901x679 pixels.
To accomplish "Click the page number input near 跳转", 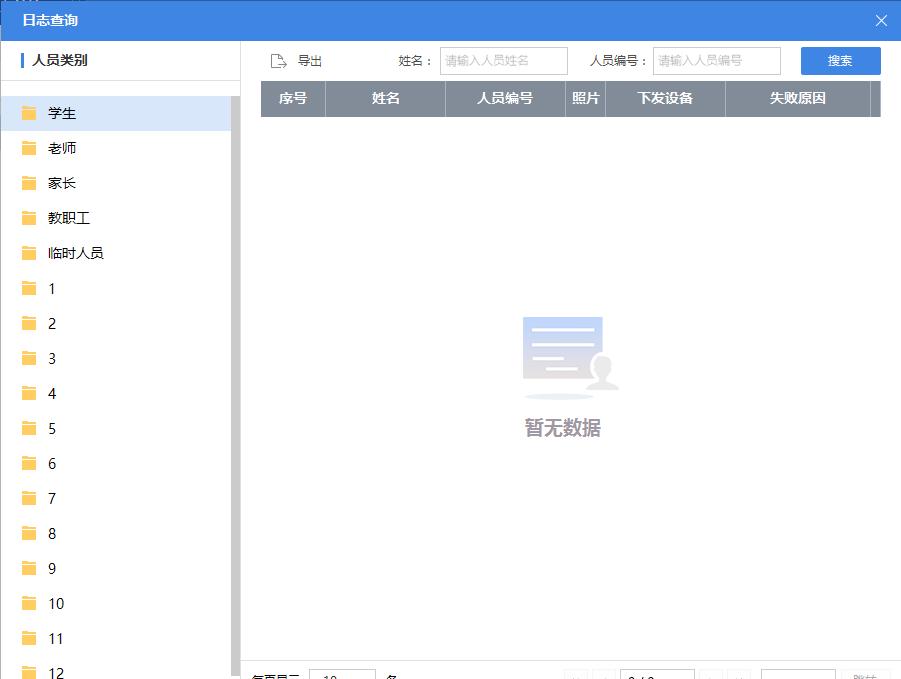I will pyautogui.click(x=796, y=676).
